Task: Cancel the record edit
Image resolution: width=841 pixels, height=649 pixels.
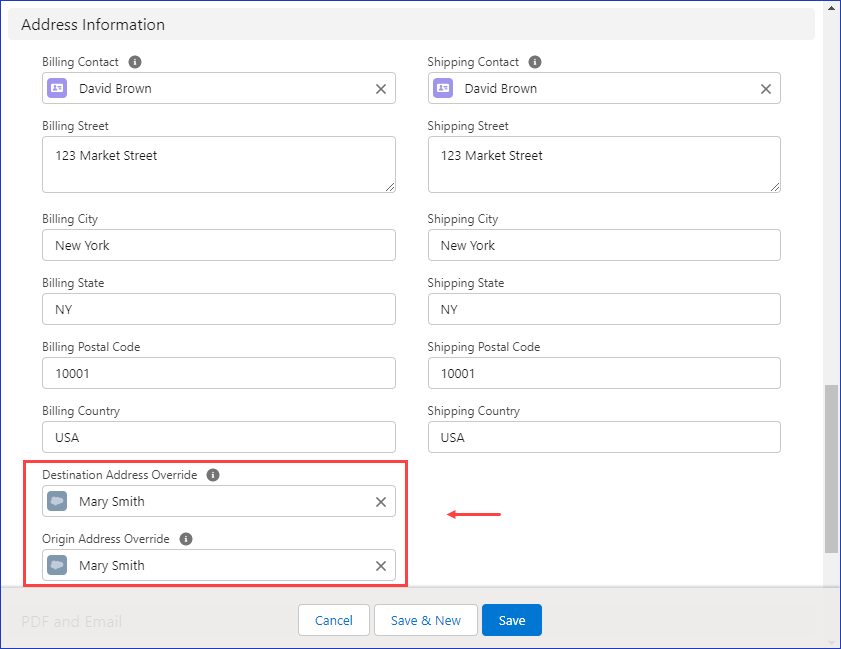Action: 334,620
